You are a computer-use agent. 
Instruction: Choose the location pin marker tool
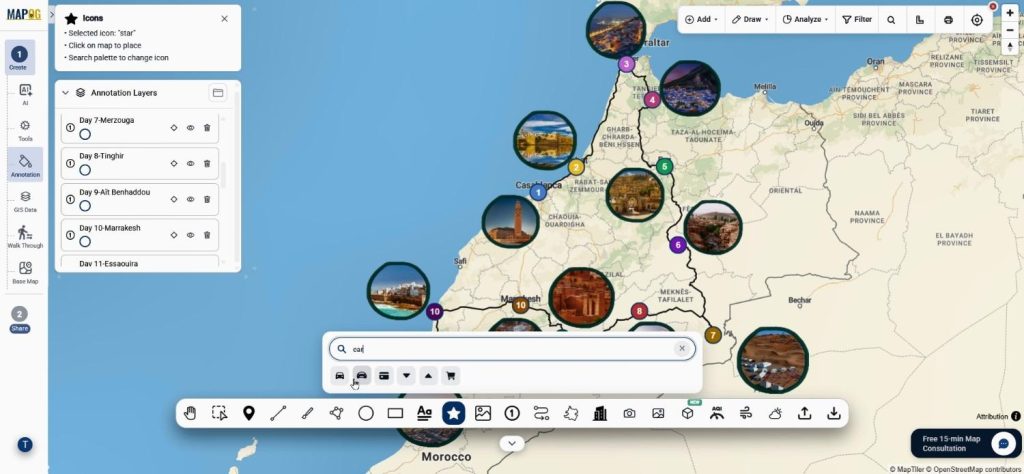249,413
